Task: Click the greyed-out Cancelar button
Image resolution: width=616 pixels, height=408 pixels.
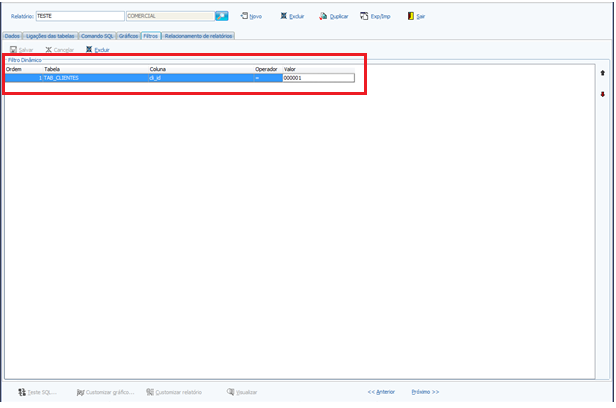Action: (x=60, y=49)
